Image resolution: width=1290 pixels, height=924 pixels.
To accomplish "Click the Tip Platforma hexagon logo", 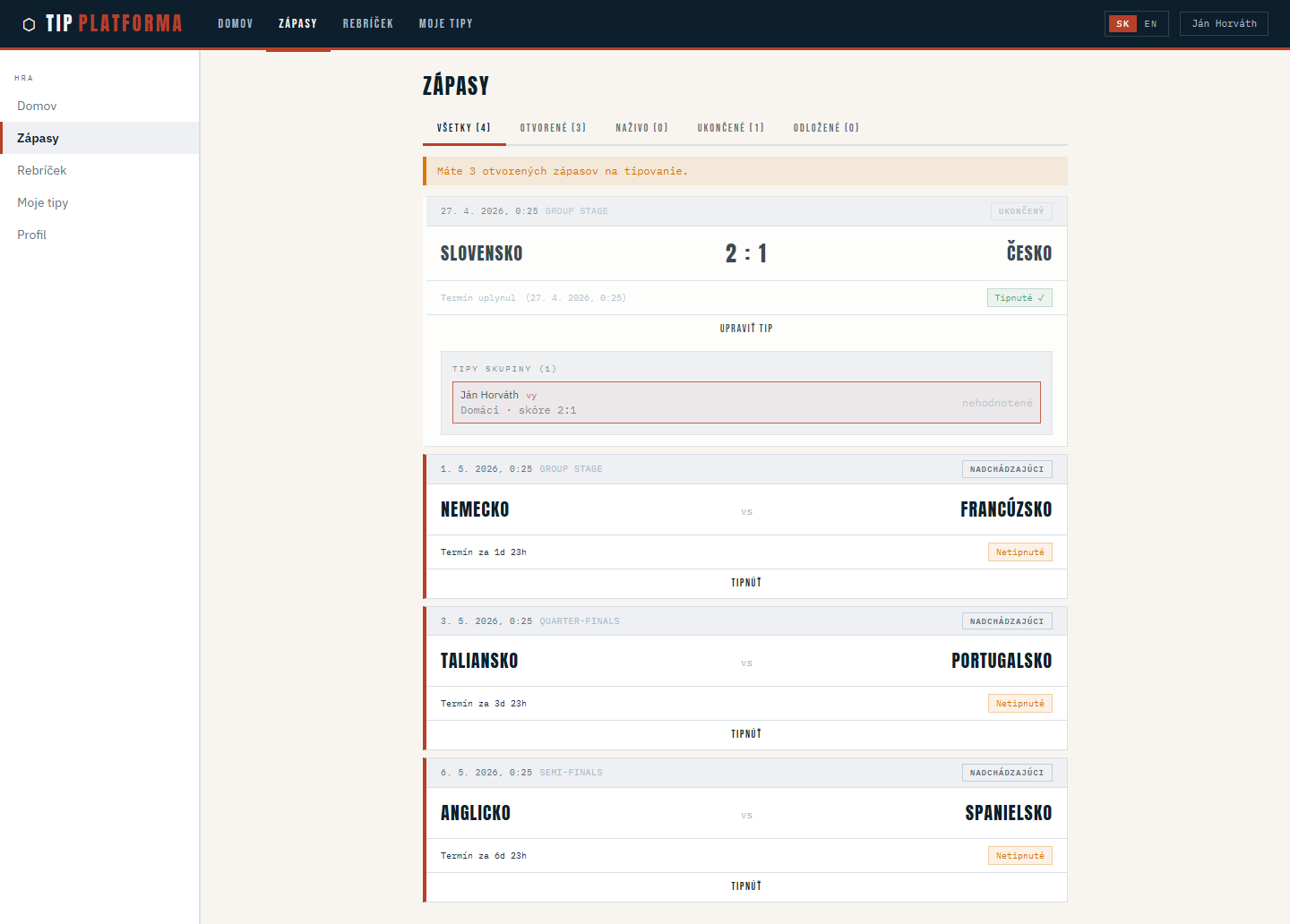I will point(29,24).
